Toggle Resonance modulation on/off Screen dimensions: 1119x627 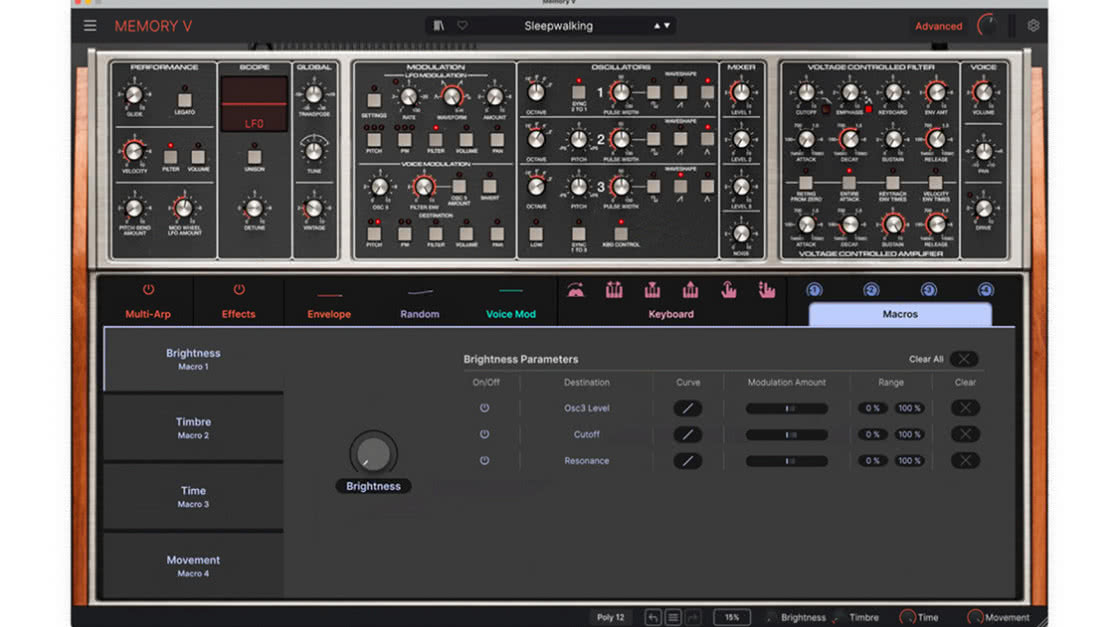coord(485,460)
